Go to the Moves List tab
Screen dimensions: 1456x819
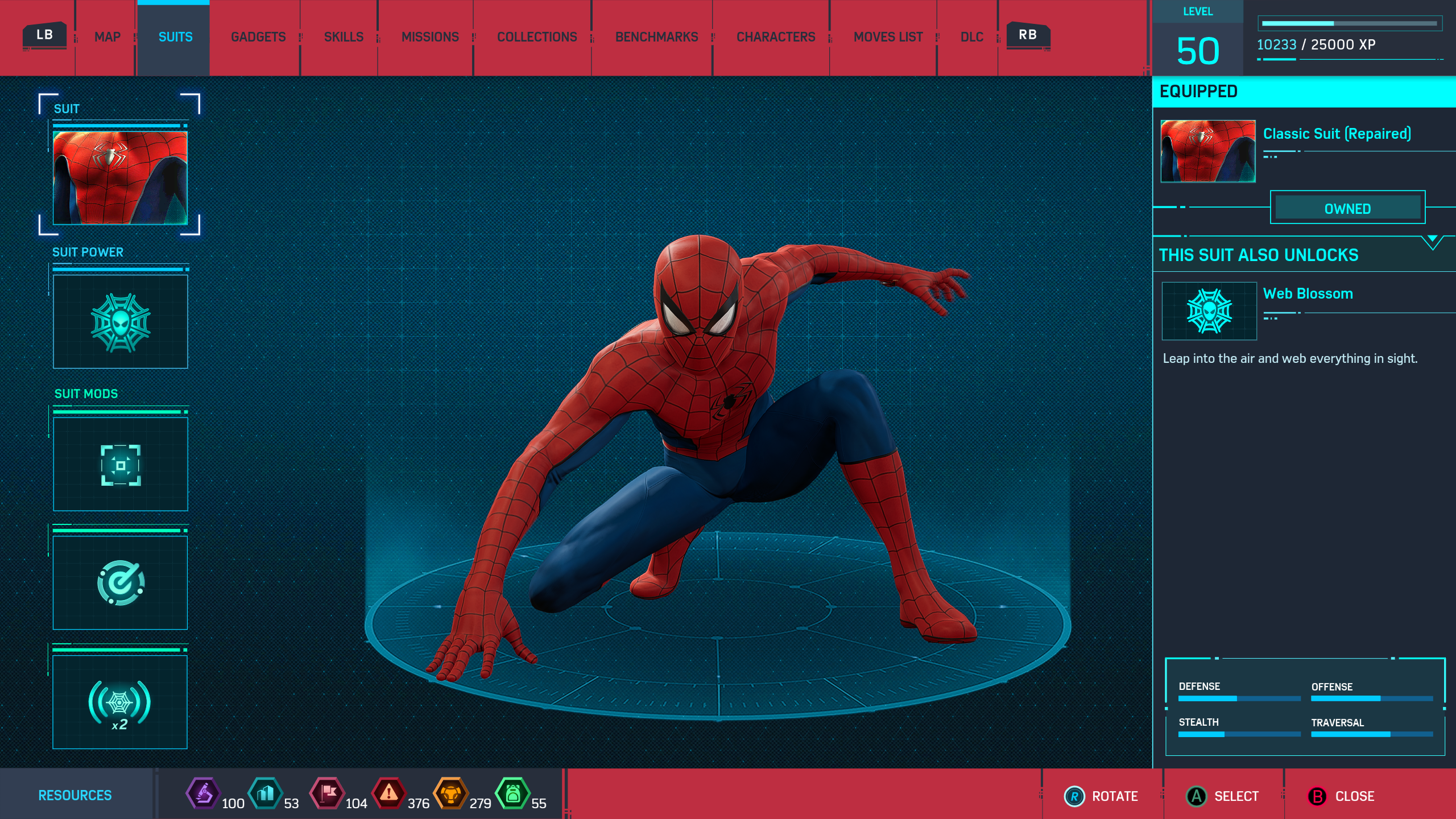coord(888,37)
